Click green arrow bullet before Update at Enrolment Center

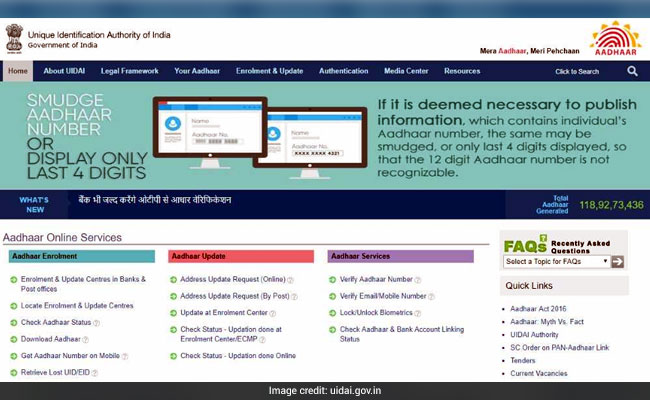173,313
